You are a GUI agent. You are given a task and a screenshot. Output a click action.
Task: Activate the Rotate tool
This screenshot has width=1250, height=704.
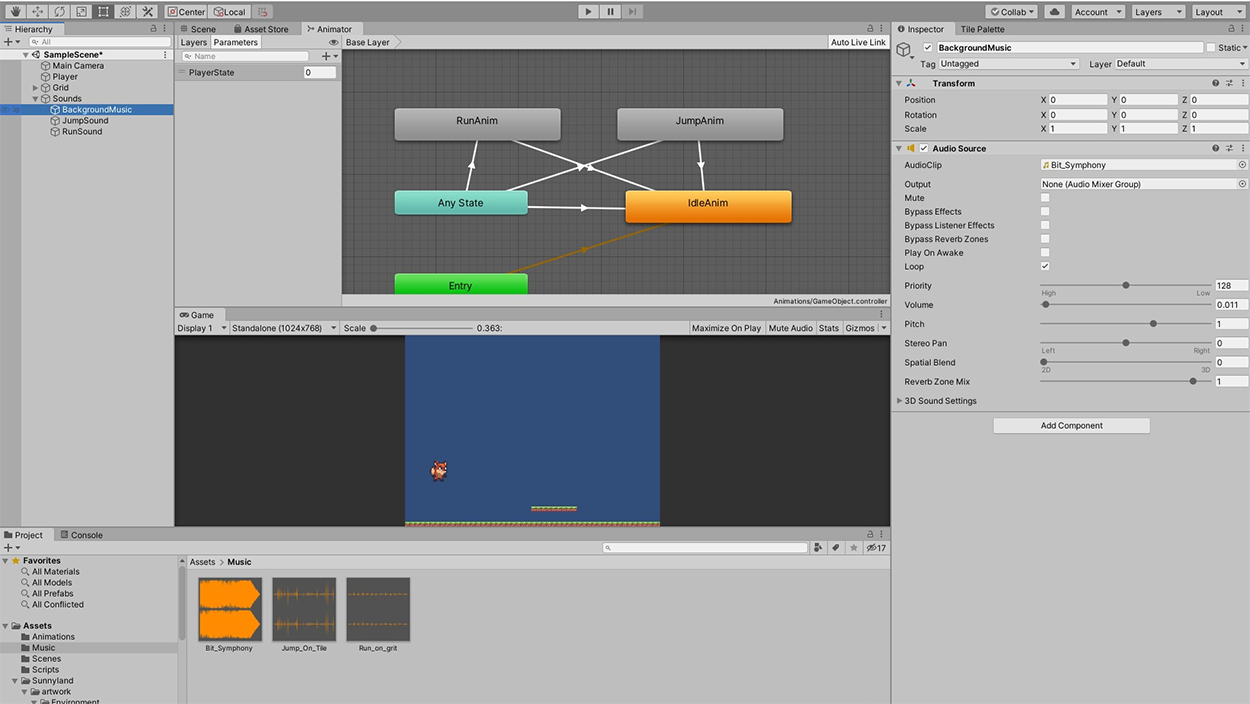click(59, 12)
